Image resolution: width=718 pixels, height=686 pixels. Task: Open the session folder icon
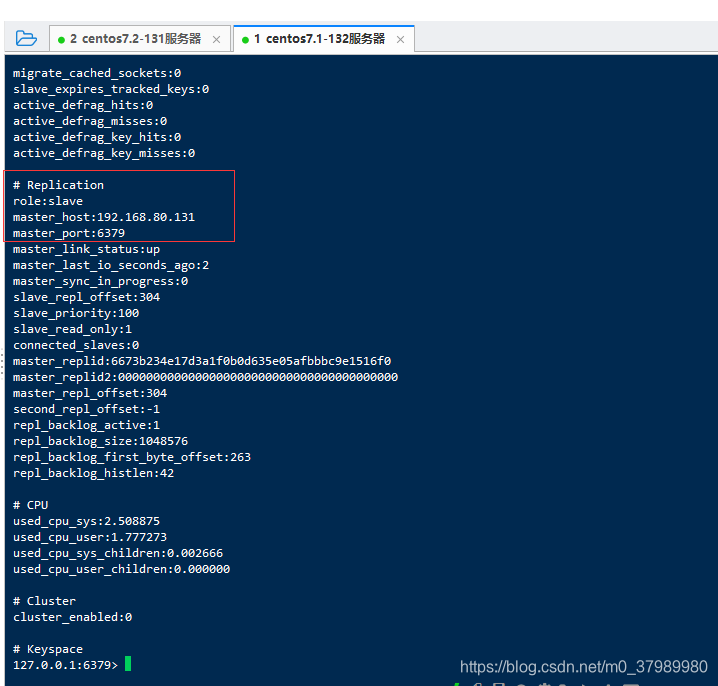click(x=26, y=38)
